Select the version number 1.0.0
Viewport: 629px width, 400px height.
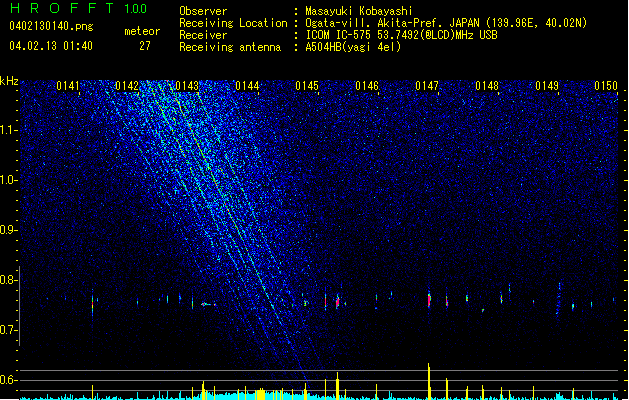click(x=136, y=9)
